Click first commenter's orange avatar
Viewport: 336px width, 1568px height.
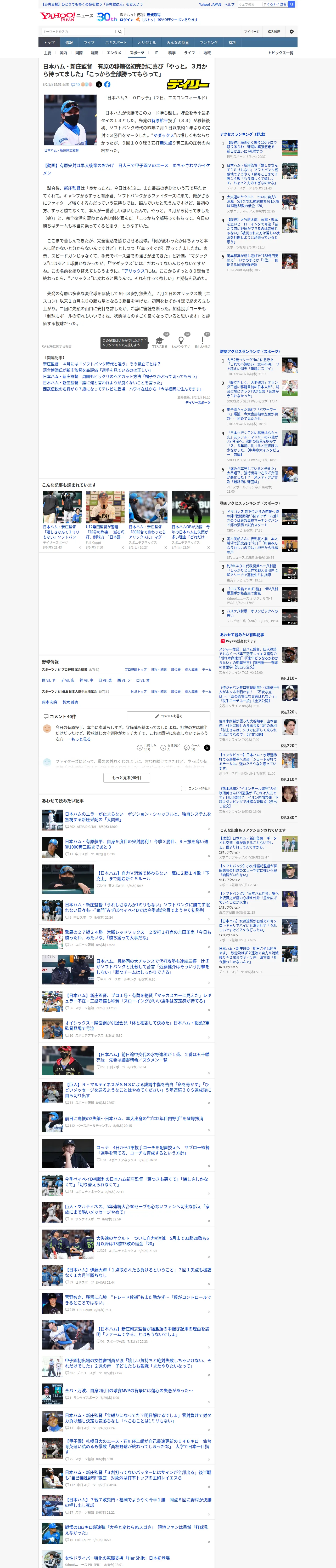(47, 729)
